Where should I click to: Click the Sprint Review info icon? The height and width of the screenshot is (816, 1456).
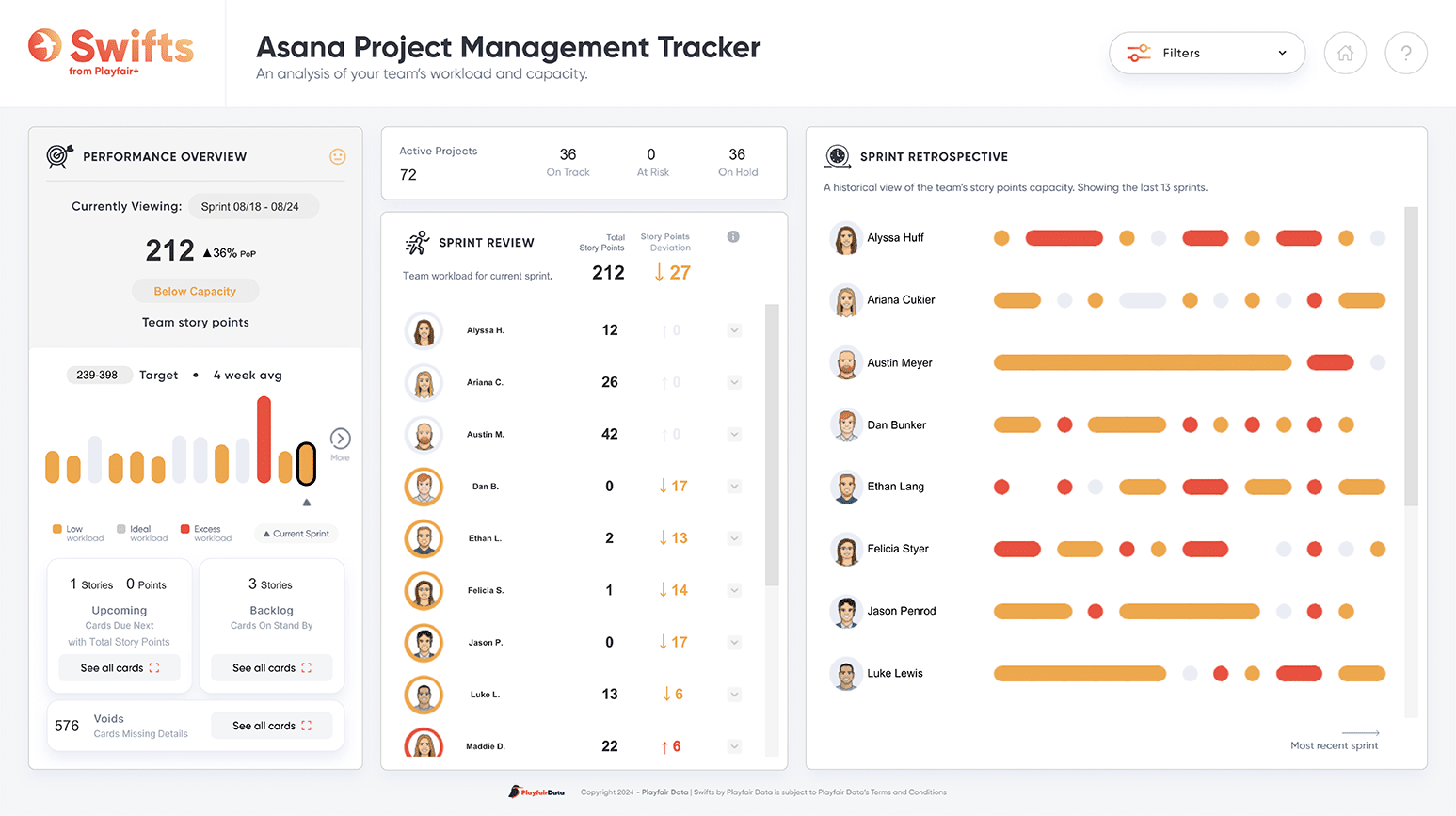pos(733,237)
